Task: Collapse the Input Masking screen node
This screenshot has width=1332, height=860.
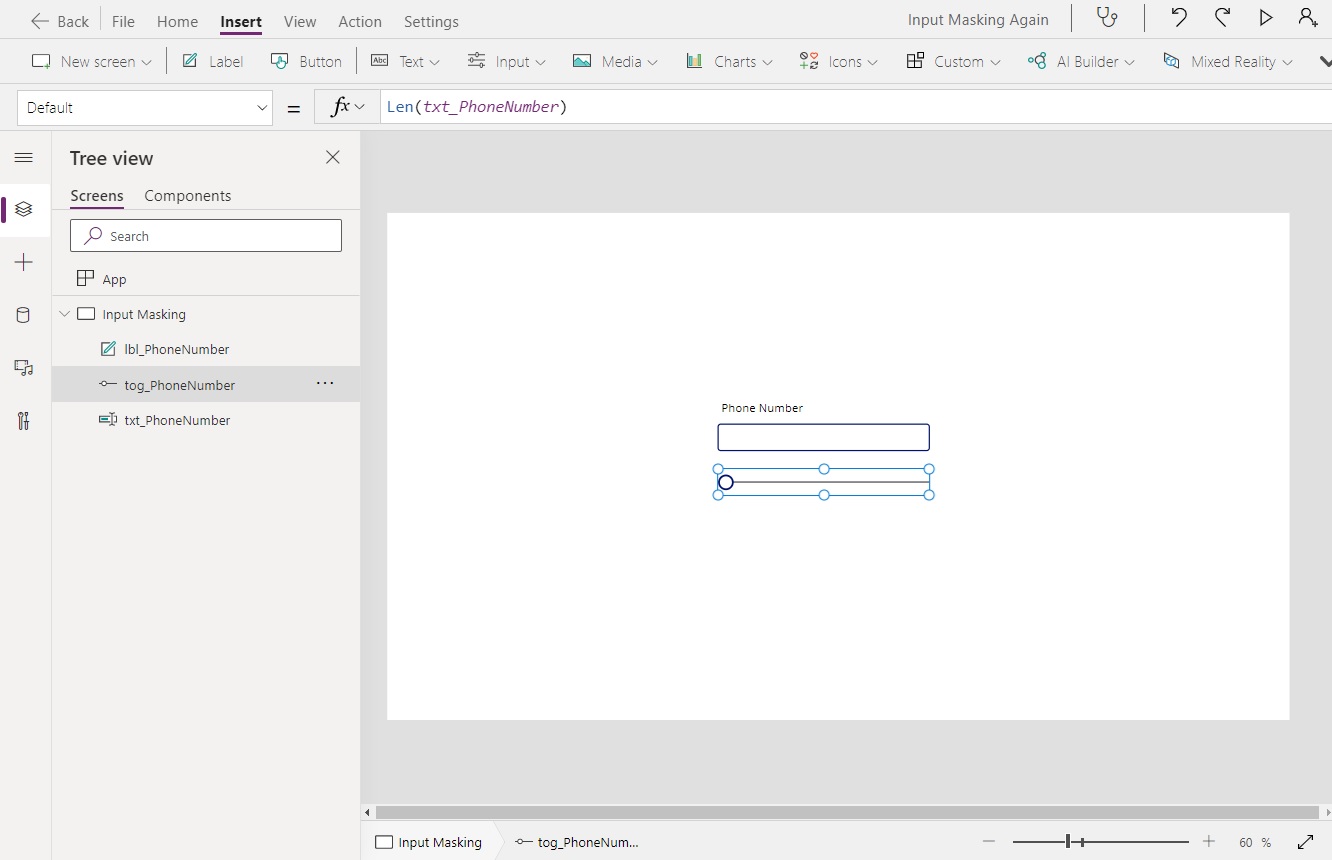Action: point(65,314)
